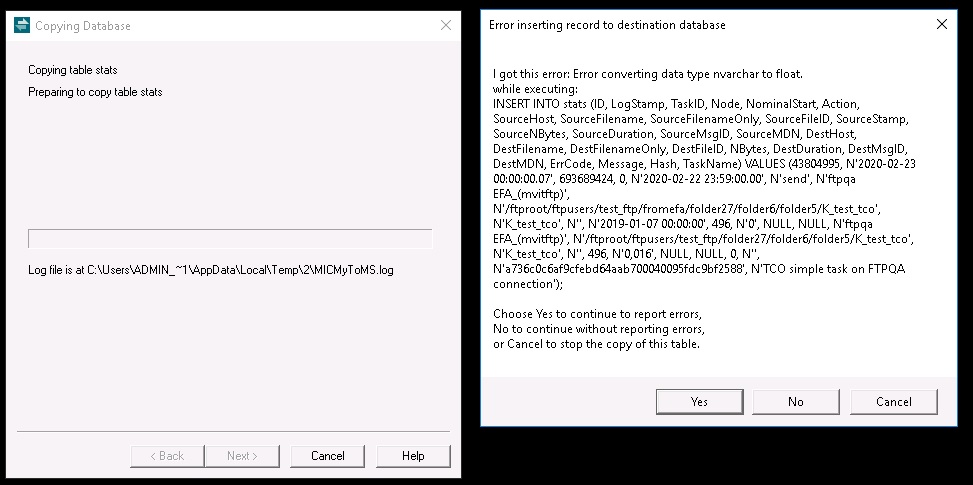Click Cancel in the Copying Database wizard
Viewport: 973px width, 485px height.
pyautogui.click(x=327, y=456)
